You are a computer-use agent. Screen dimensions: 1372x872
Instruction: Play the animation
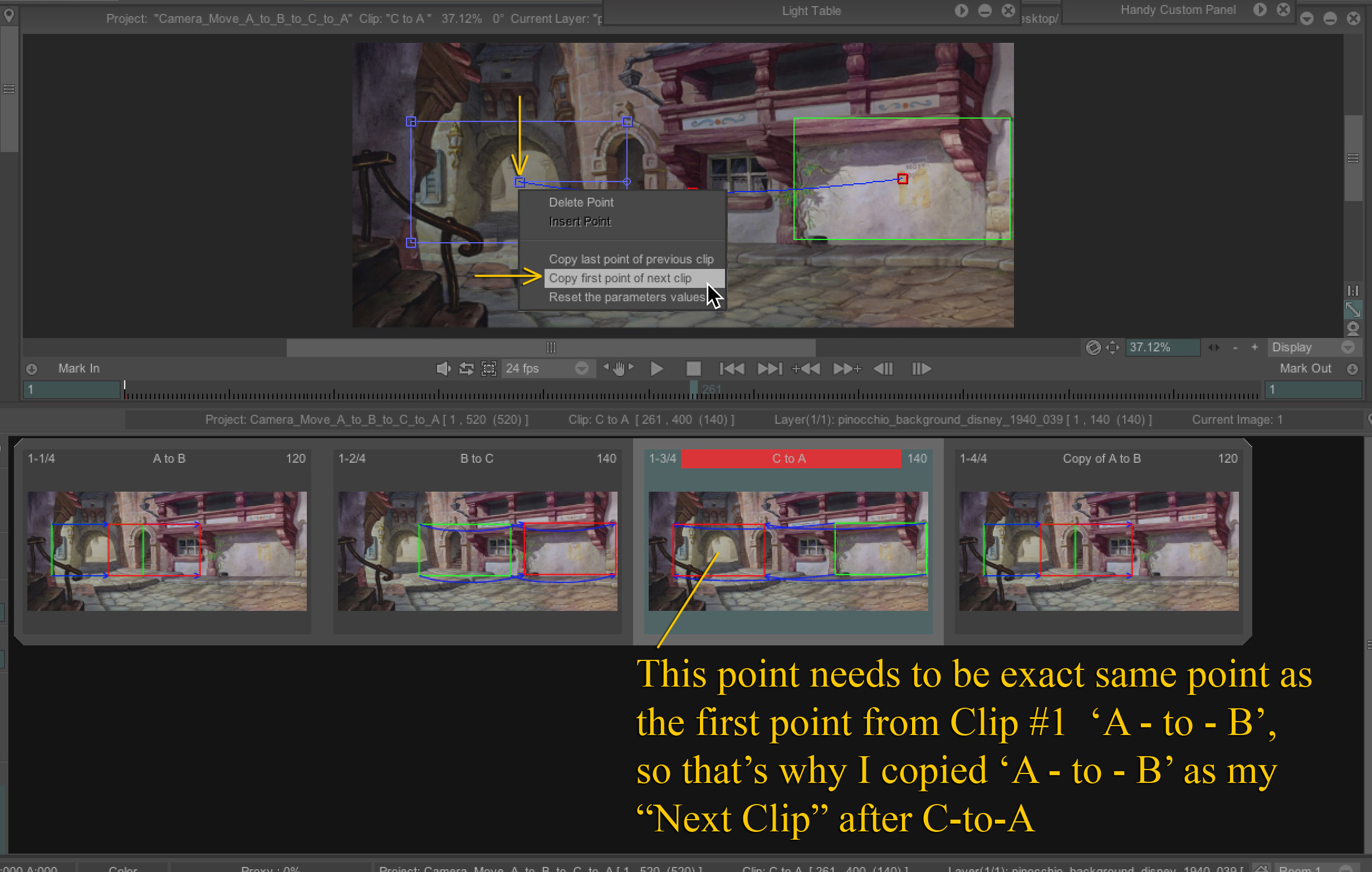tap(656, 369)
